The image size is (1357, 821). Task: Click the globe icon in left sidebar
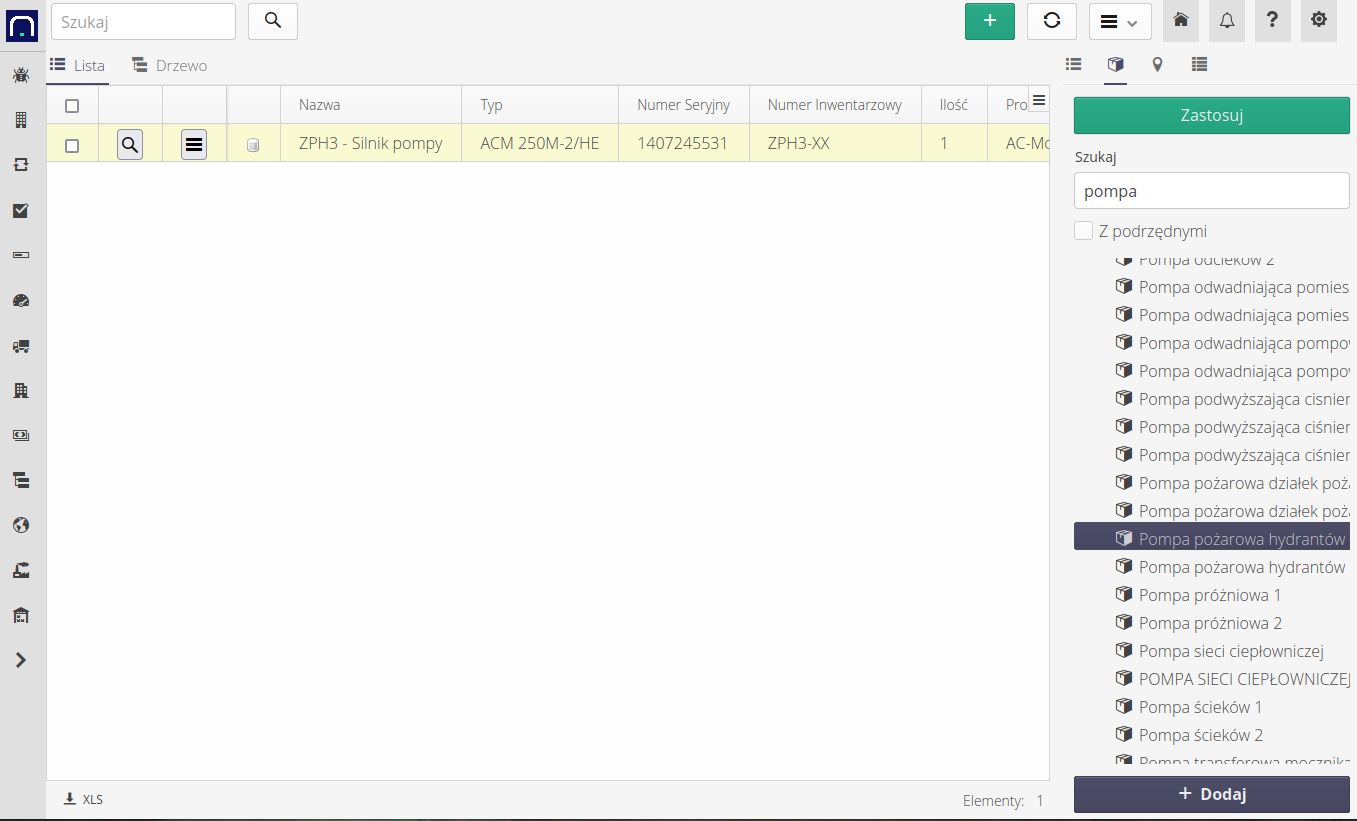point(20,525)
